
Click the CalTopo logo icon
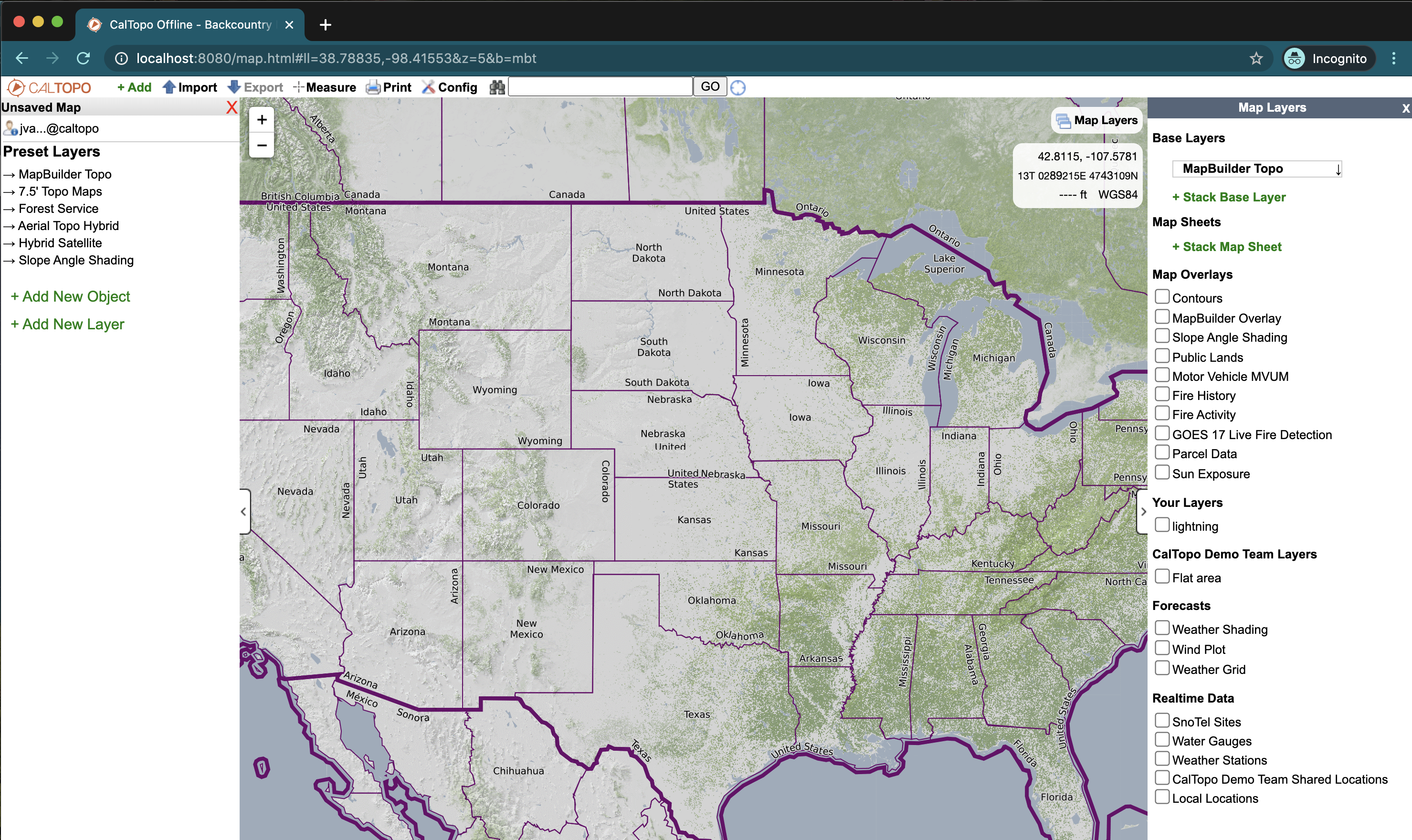point(16,87)
